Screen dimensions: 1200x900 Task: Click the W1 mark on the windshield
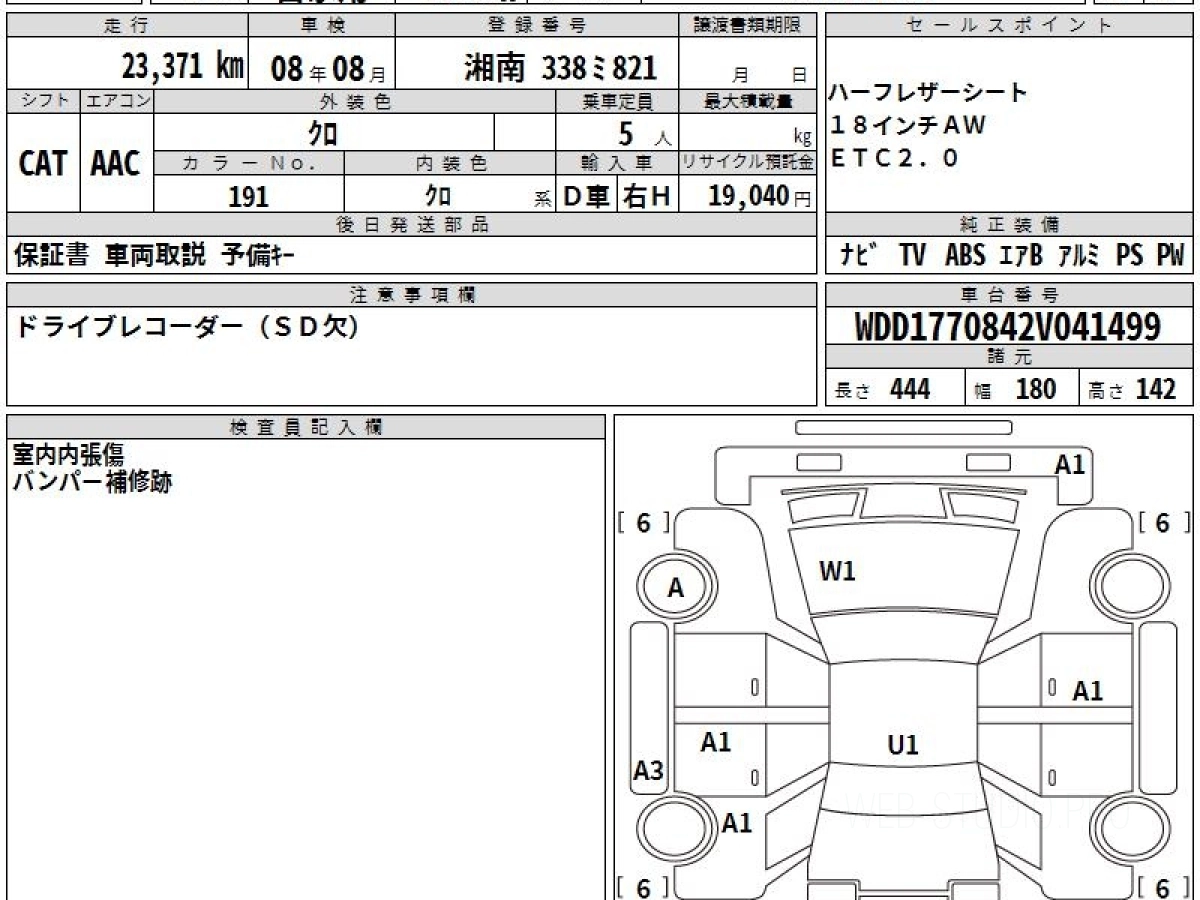[x=837, y=572]
